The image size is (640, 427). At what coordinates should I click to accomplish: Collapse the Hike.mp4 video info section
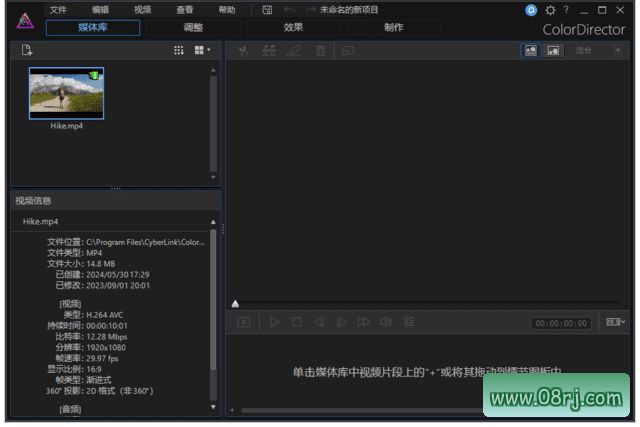click(x=213, y=222)
